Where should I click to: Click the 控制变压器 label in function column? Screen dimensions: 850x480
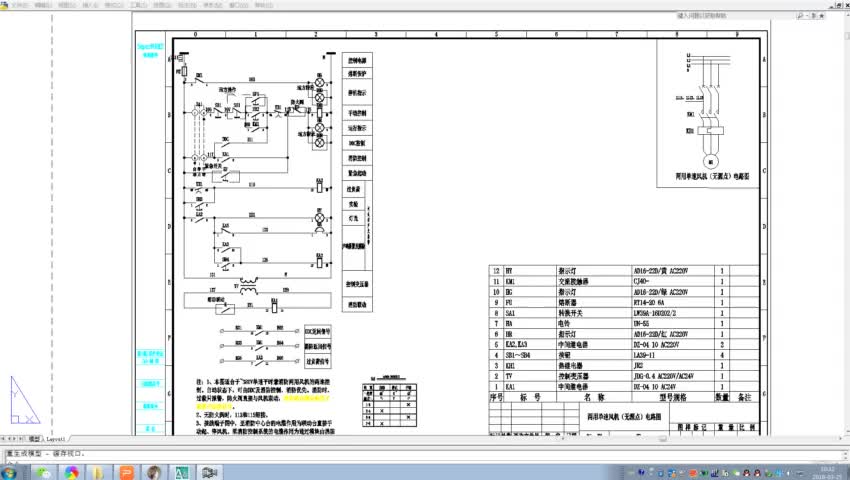357,284
